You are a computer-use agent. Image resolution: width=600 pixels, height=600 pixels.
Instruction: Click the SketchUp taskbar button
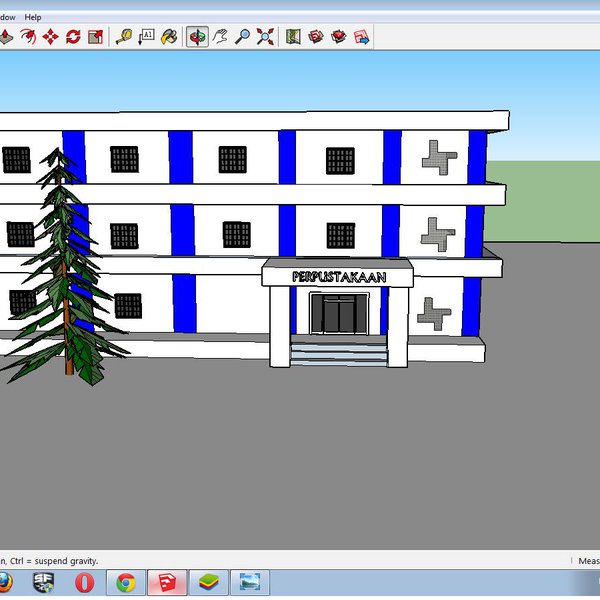tap(167, 582)
